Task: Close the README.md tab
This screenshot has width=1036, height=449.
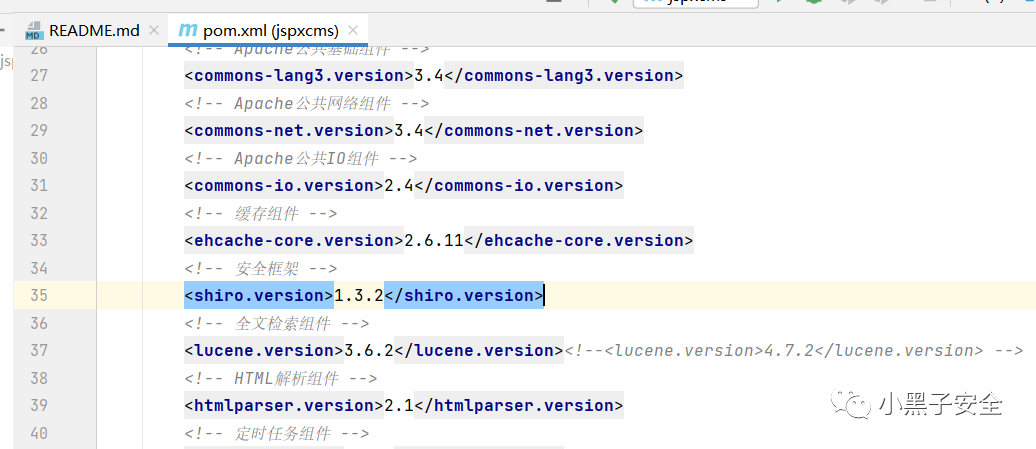Action: pyautogui.click(x=154, y=30)
